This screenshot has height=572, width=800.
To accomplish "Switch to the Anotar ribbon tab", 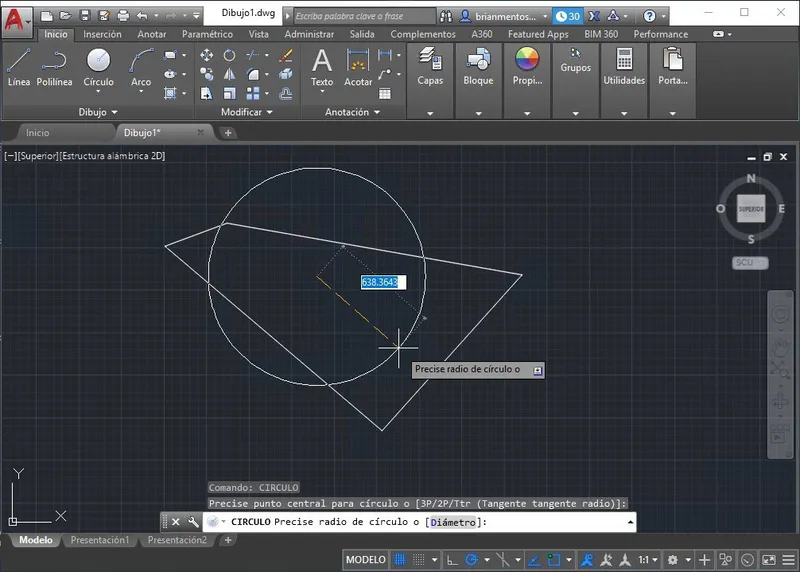I will tap(152, 34).
